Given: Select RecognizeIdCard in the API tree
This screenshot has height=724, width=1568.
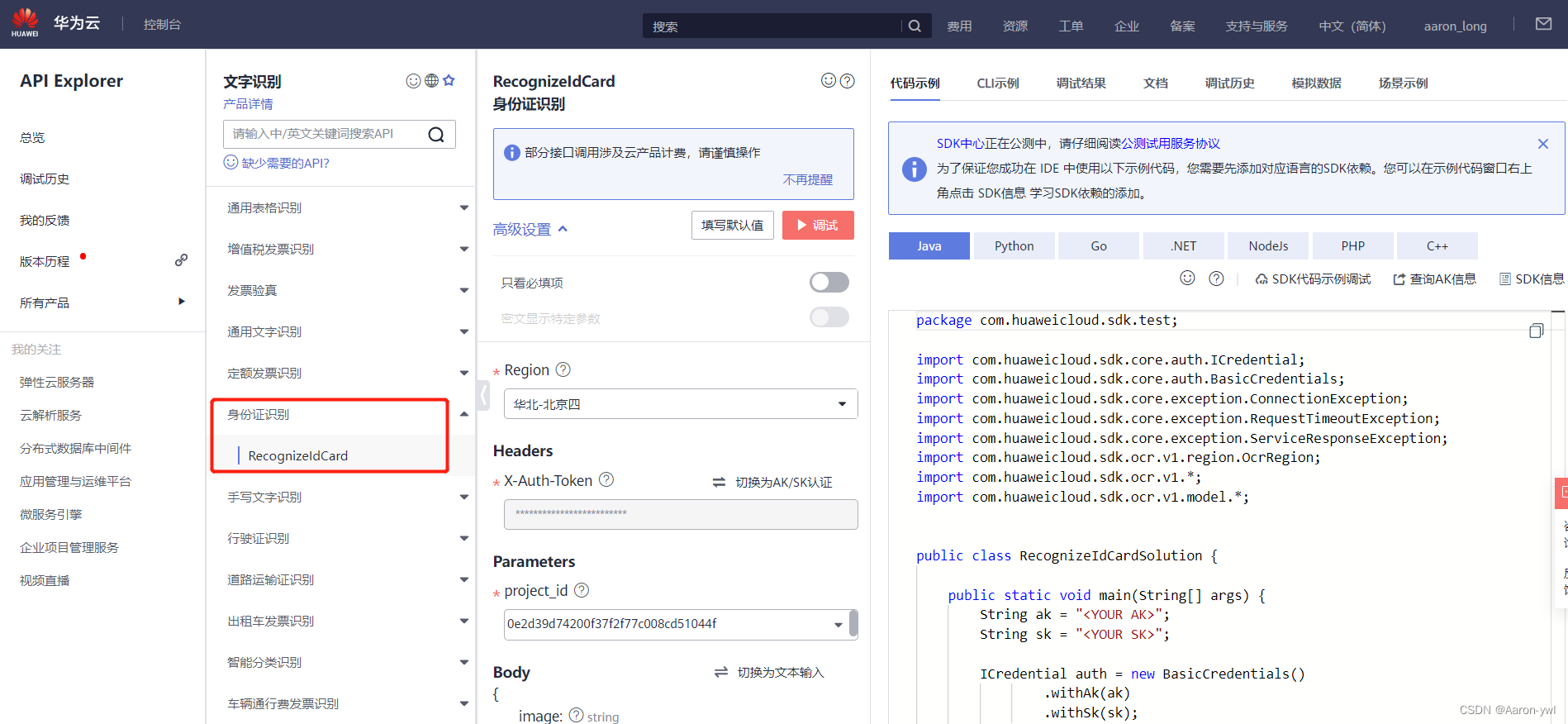Looking at the screenshot, I should click(298, 455).
